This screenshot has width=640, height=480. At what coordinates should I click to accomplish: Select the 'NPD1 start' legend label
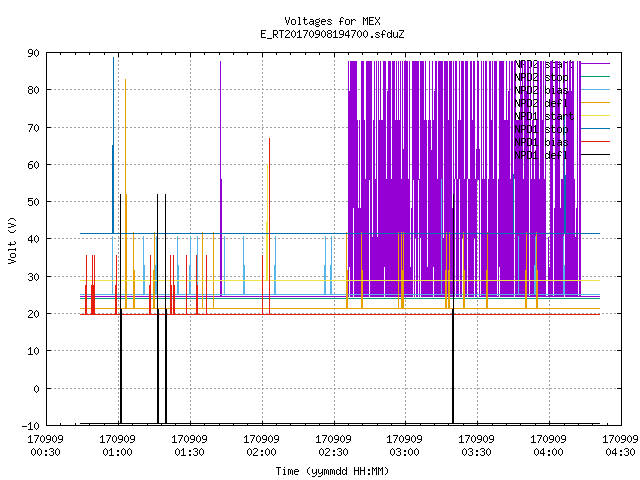(544, 116)
